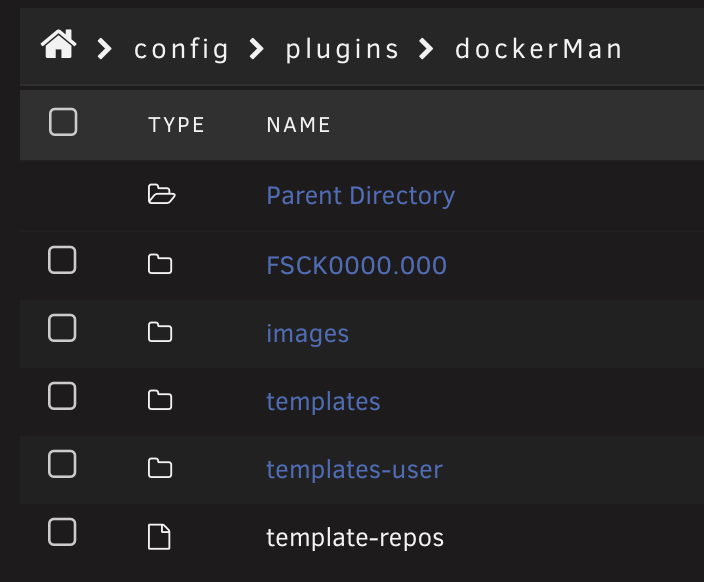This screenshot has height=582, width=704.
Task: Click chevron arrow before dockerMan
Action: point(426,48)
